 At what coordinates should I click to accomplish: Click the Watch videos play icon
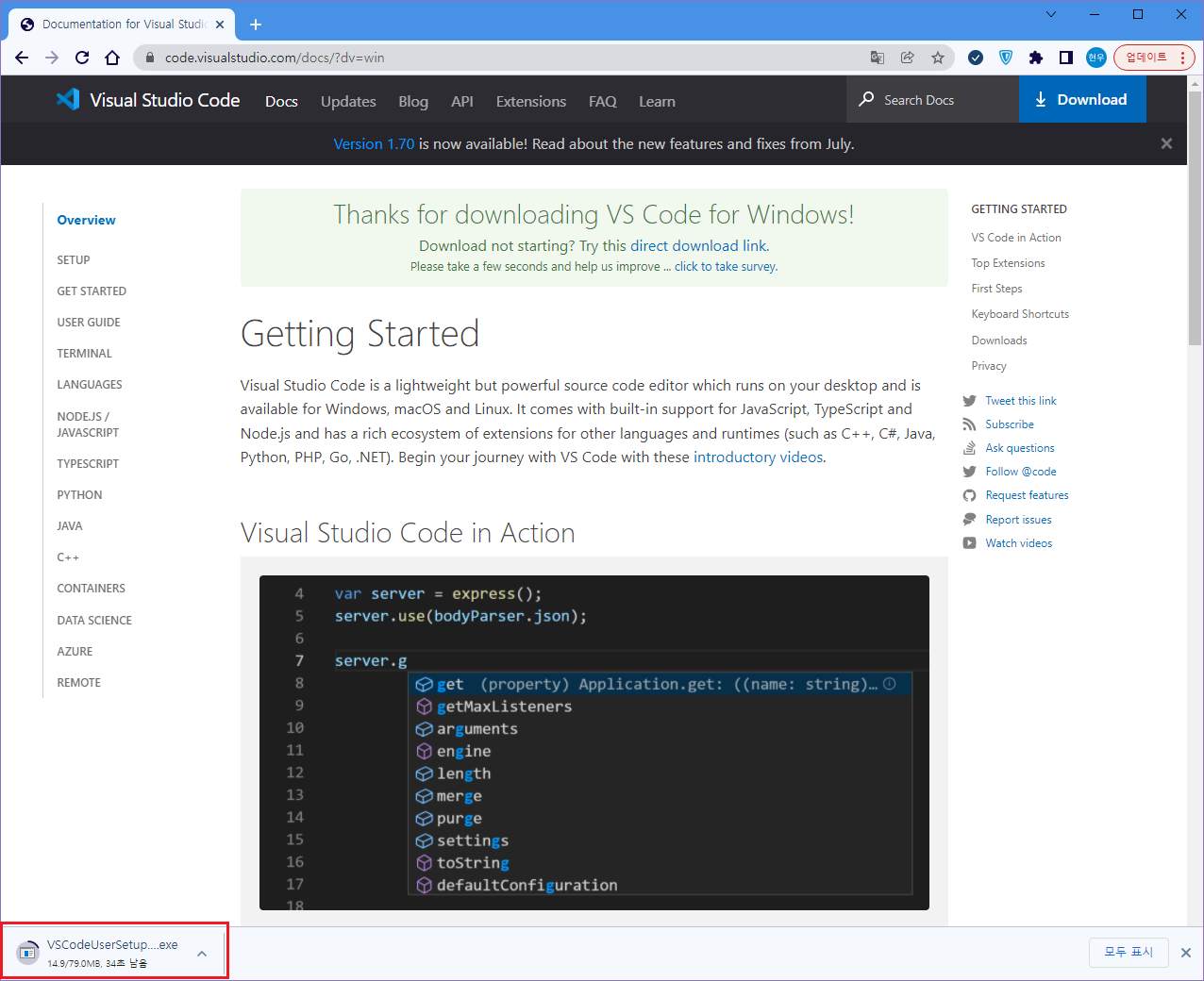(x=969, y=543)
